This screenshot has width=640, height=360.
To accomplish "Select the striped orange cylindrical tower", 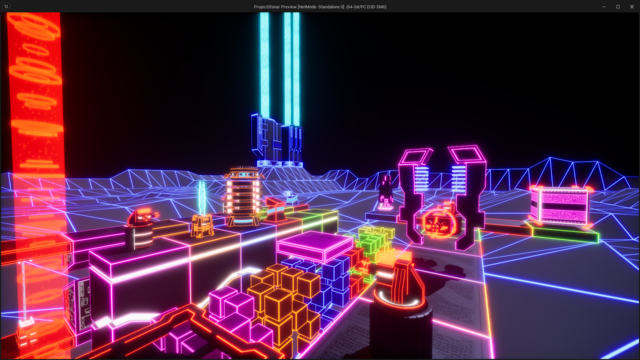I will [x=243, y=196].
